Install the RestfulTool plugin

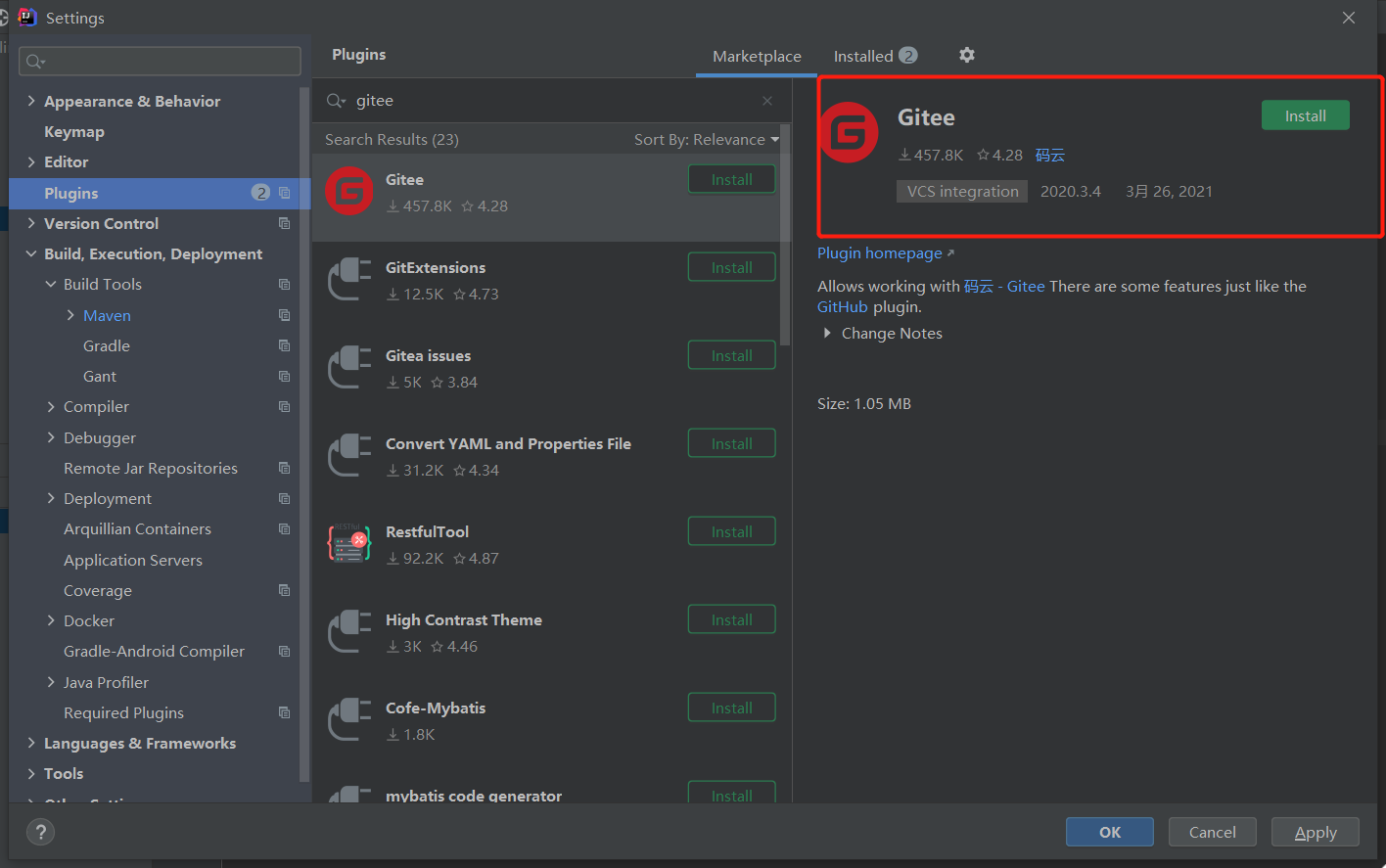click(732, 531)
